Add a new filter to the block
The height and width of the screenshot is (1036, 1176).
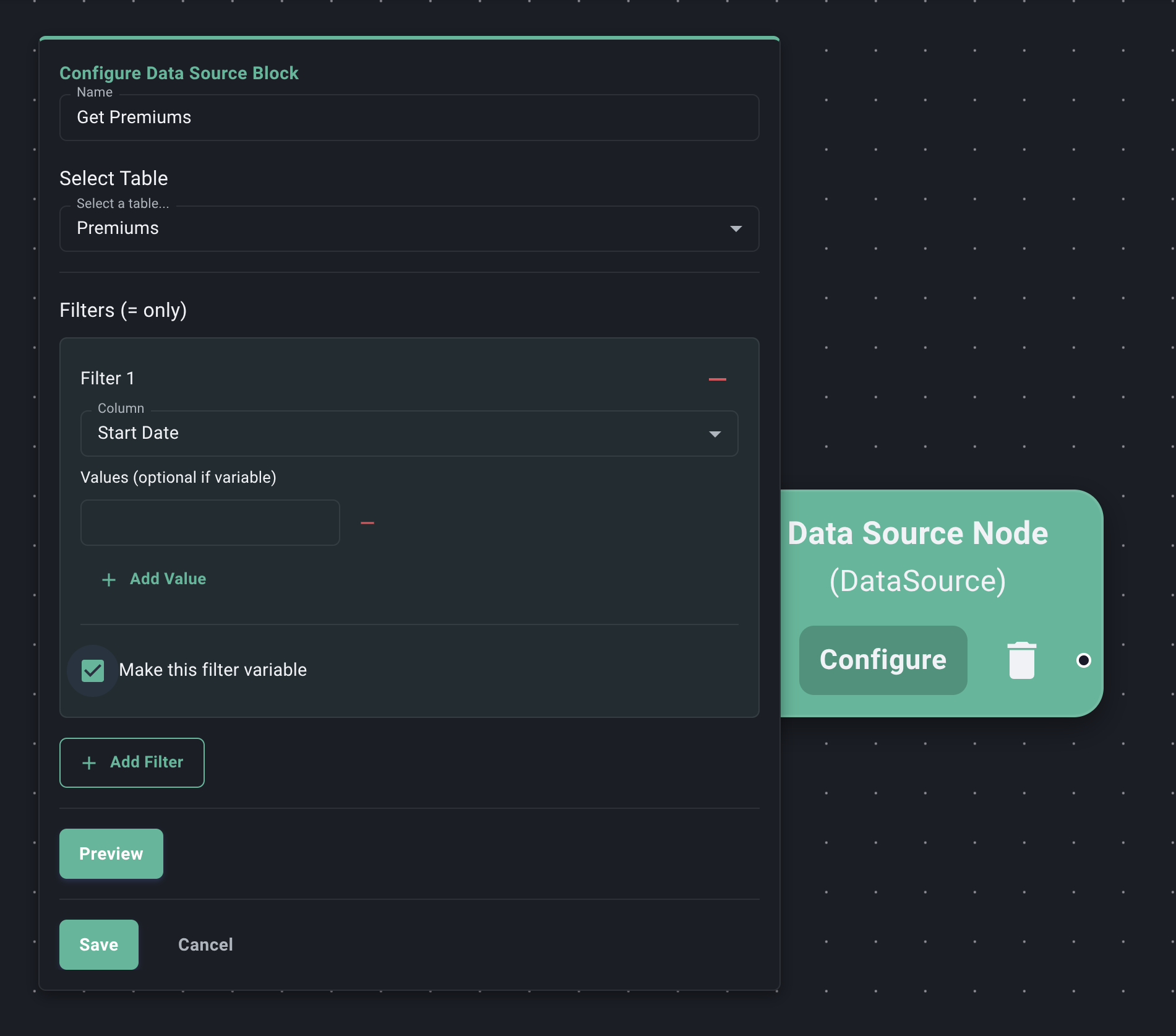click(131, 762)
